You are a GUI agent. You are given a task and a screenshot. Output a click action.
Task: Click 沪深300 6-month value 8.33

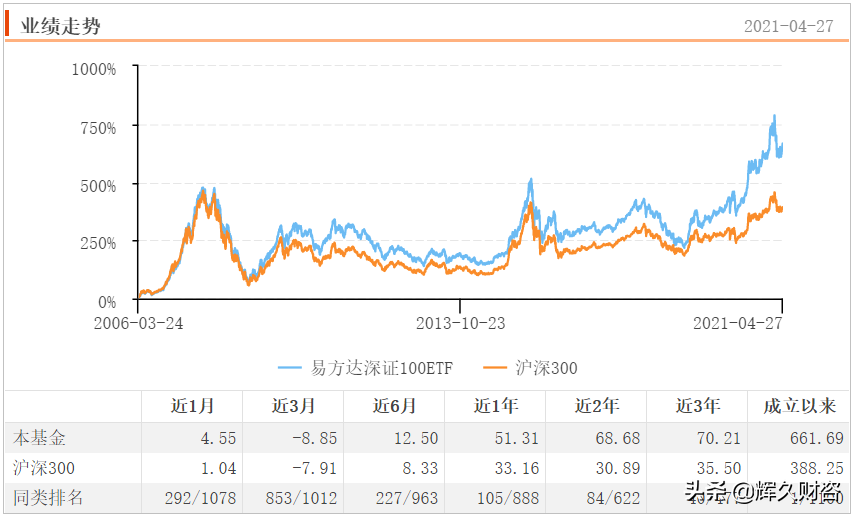tap(420, 468)
